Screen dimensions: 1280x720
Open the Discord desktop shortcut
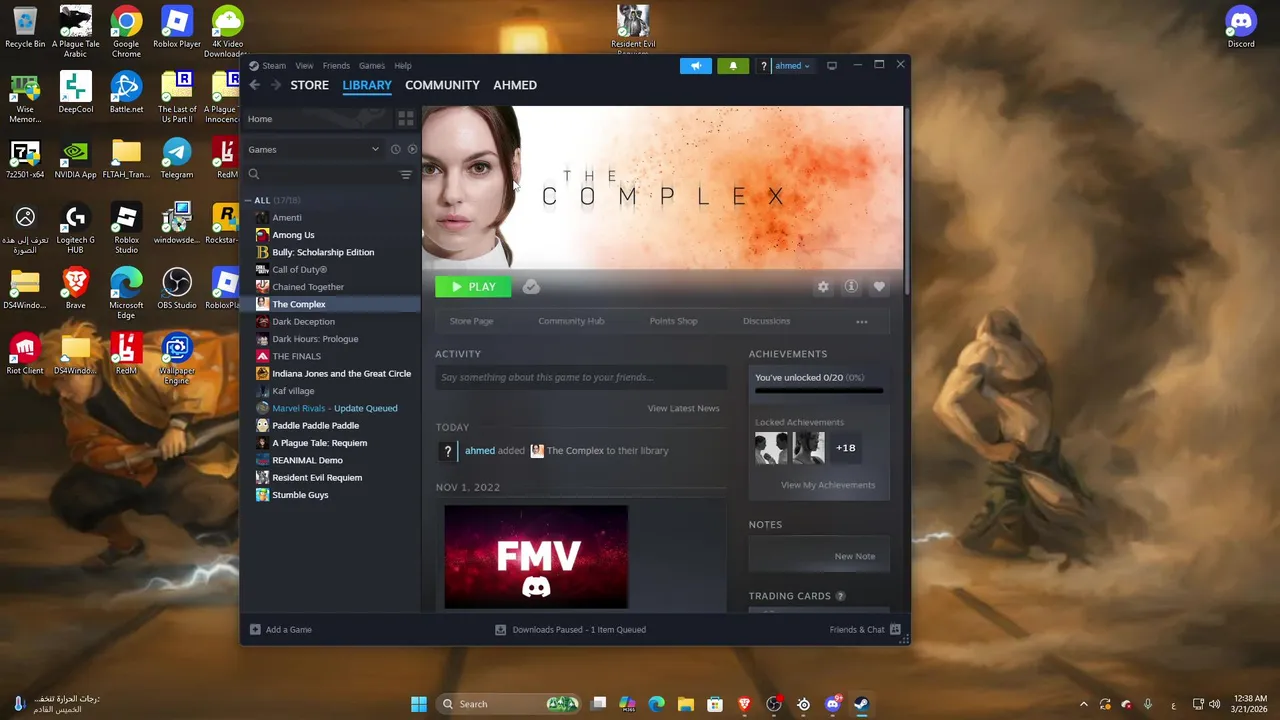[x=1241, y=27]
